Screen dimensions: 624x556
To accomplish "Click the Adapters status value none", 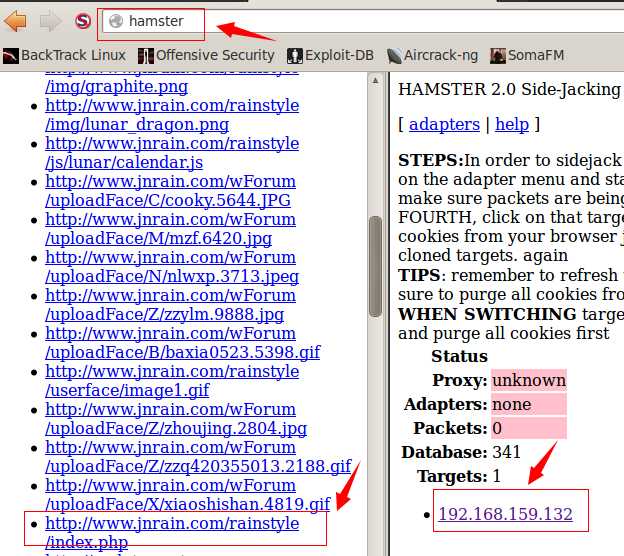I will (x=528, y=404).
